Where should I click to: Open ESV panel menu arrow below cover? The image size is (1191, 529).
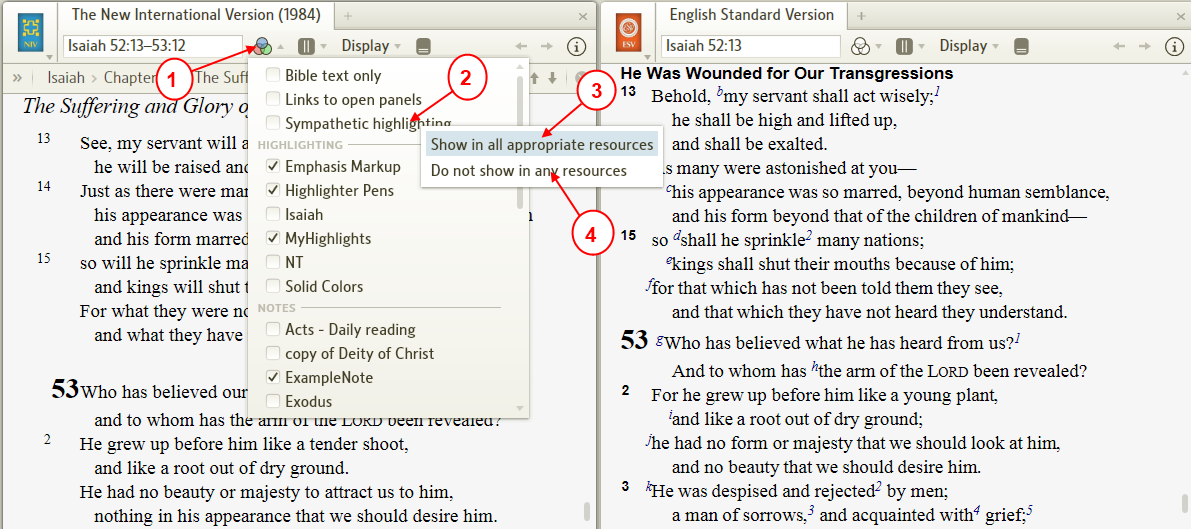[646, 57]
